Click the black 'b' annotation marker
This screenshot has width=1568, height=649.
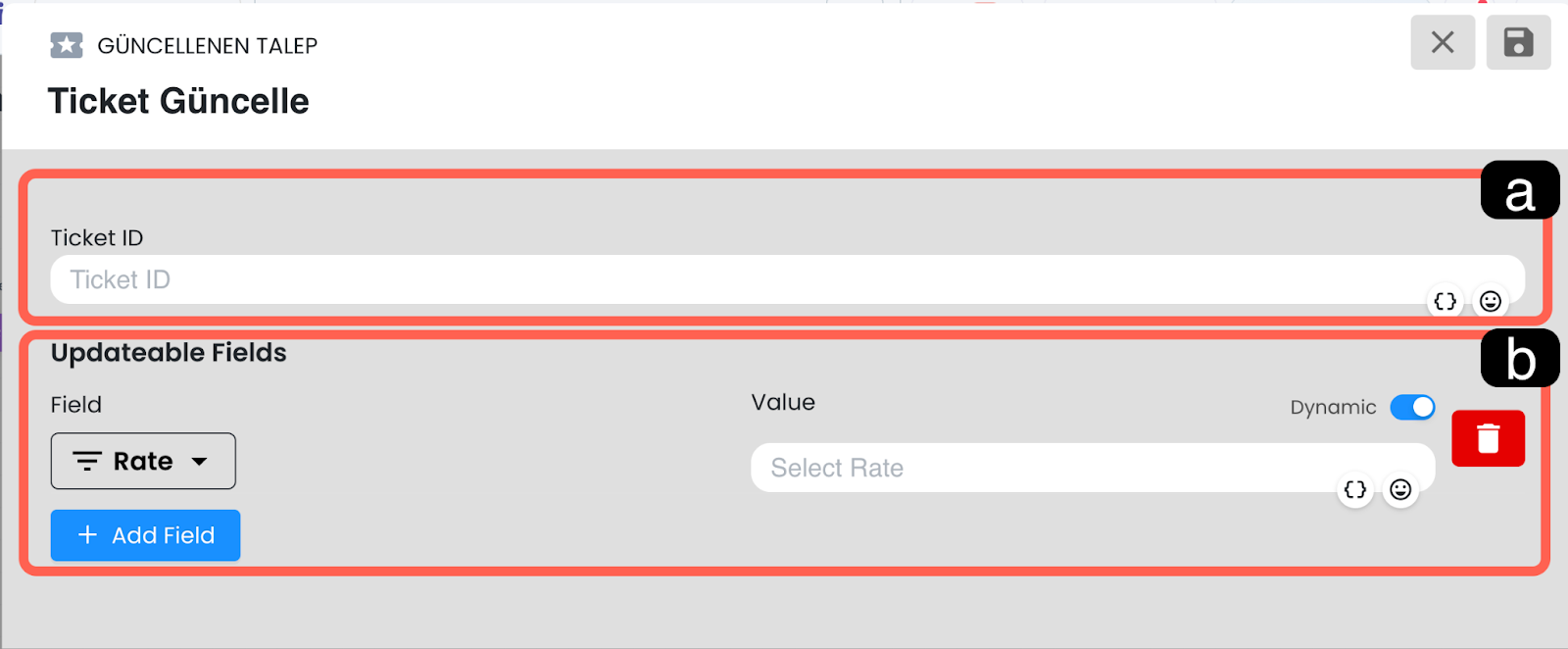(1519, 358)
